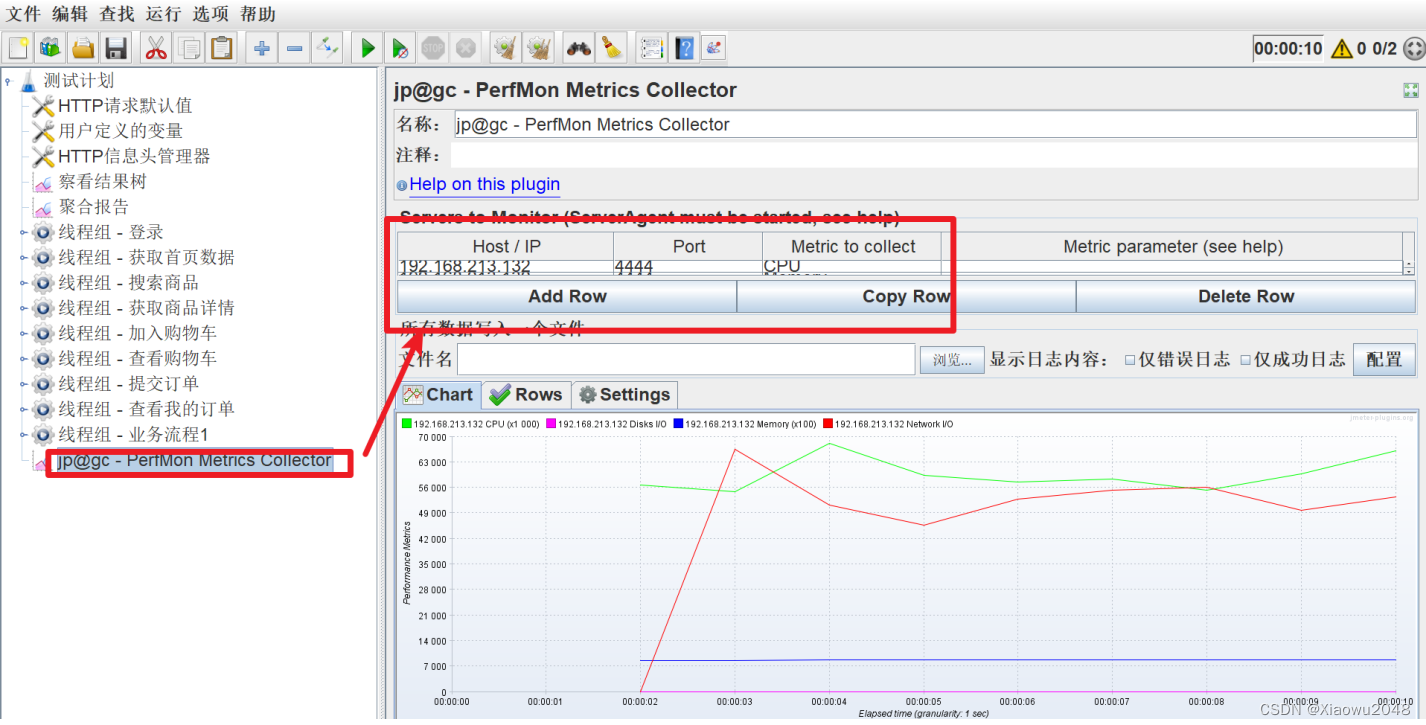Image resolution: width=1426 pixels, height=725 pixels.
Task: Expand 线程组 - 登录 node
Action: click(x=24, y=232)
